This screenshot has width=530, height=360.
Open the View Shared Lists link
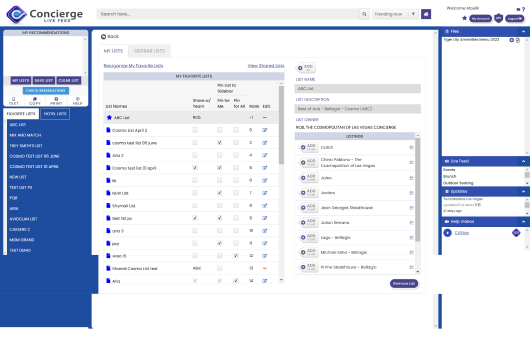(x=266, y=66)
